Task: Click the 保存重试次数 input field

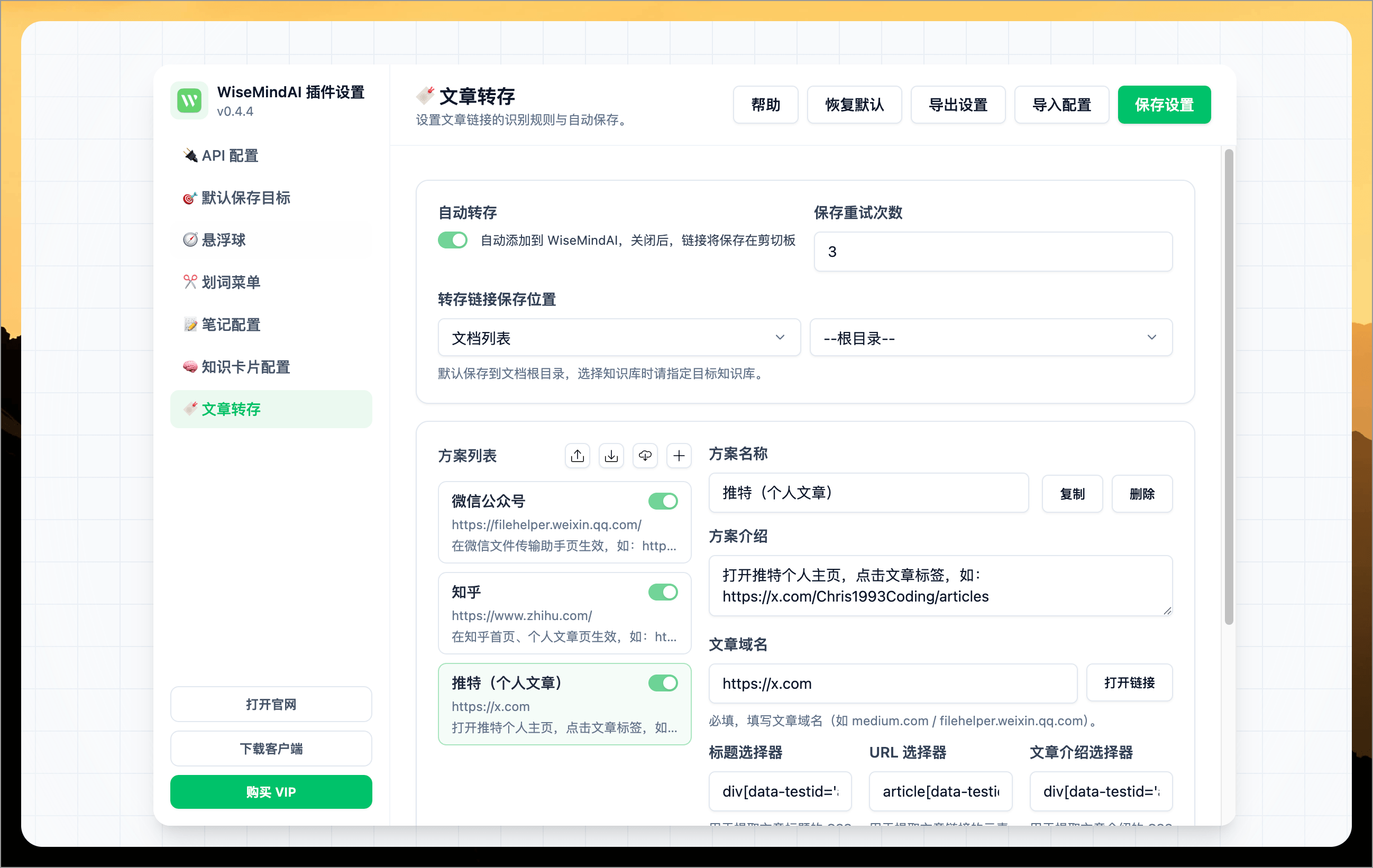Action: [992, 251]
